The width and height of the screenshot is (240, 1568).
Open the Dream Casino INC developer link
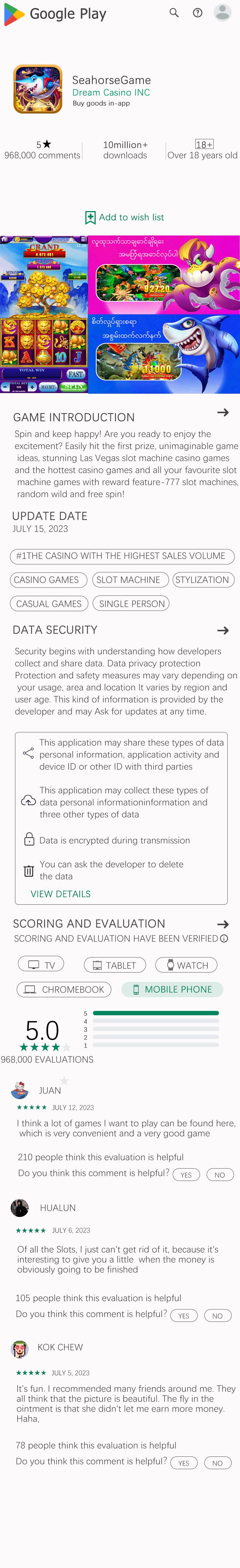pyautogui.click(x=111, y=93)
